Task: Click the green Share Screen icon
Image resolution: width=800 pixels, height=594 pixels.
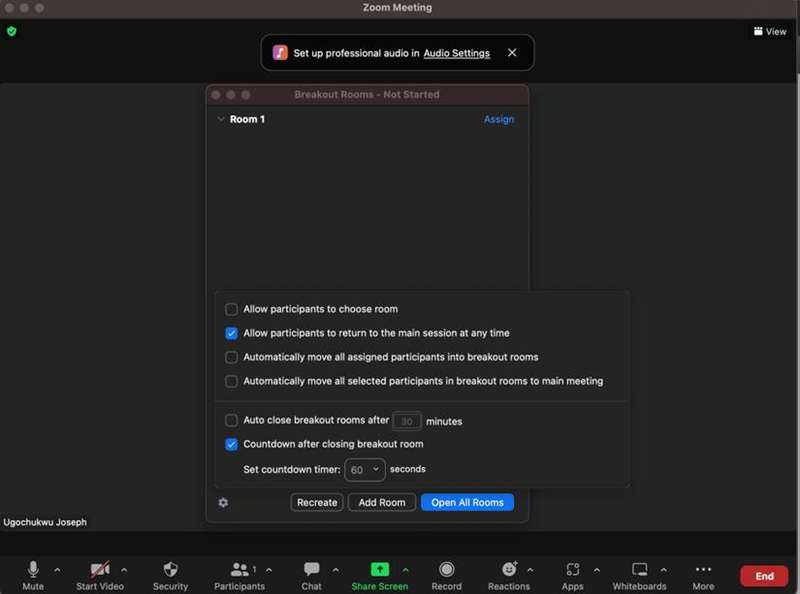Action: pos(379,569)
